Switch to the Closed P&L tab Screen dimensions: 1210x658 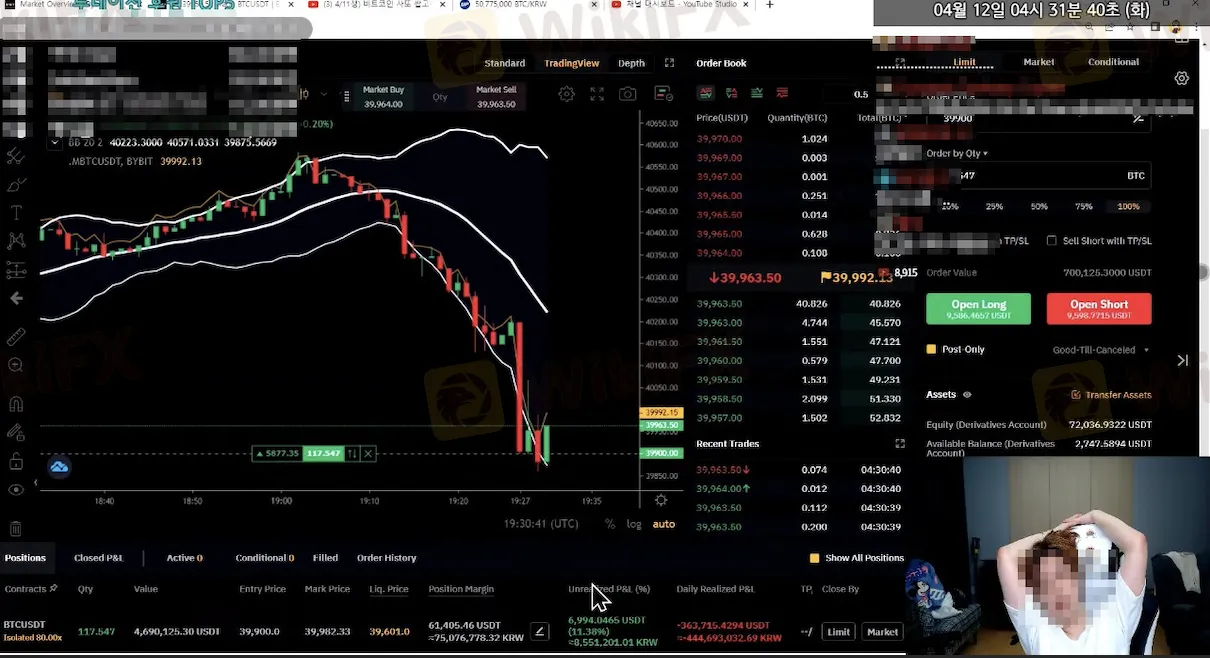coord(98,558)
